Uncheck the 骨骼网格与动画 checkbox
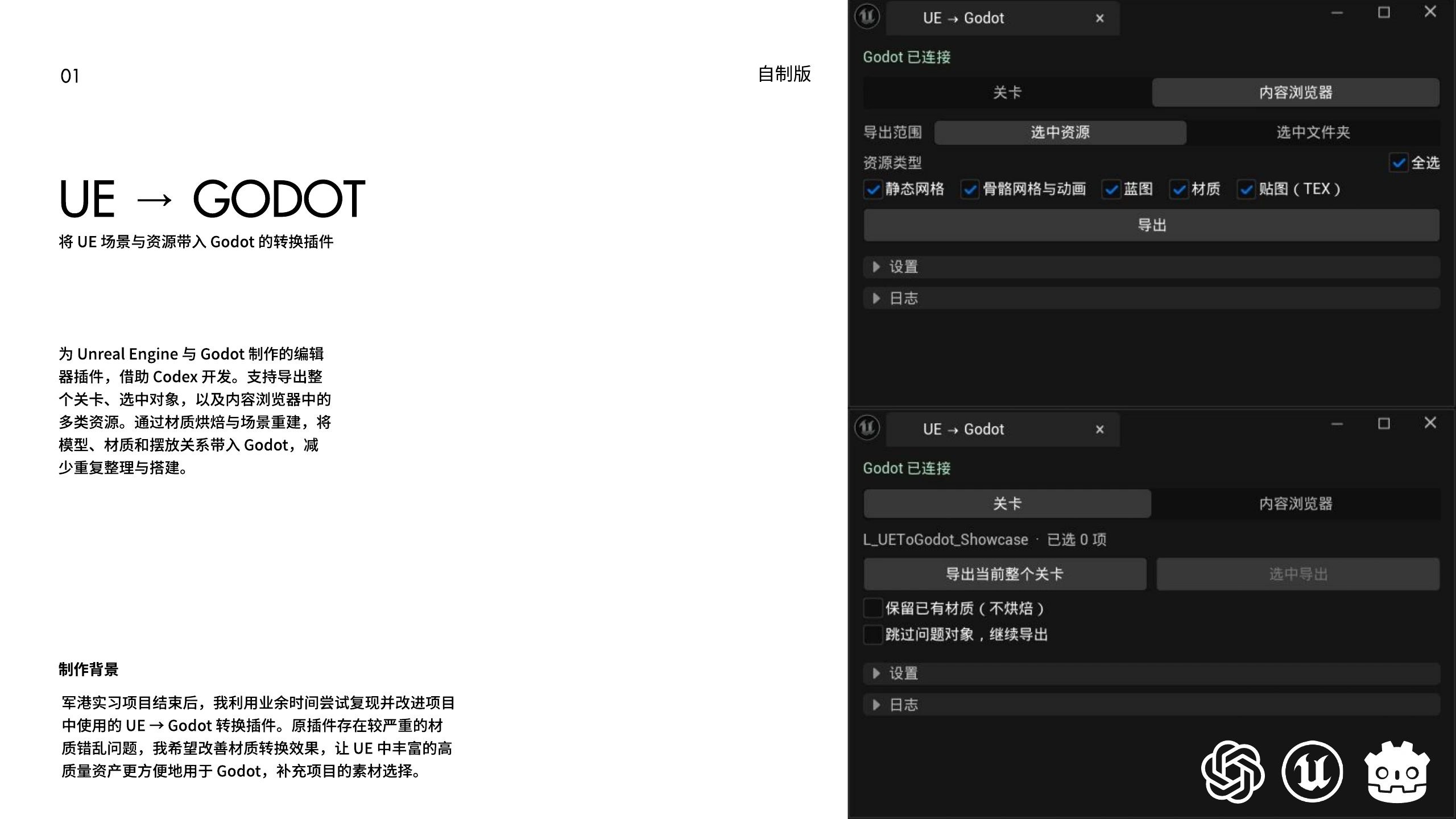 [970, 189]
